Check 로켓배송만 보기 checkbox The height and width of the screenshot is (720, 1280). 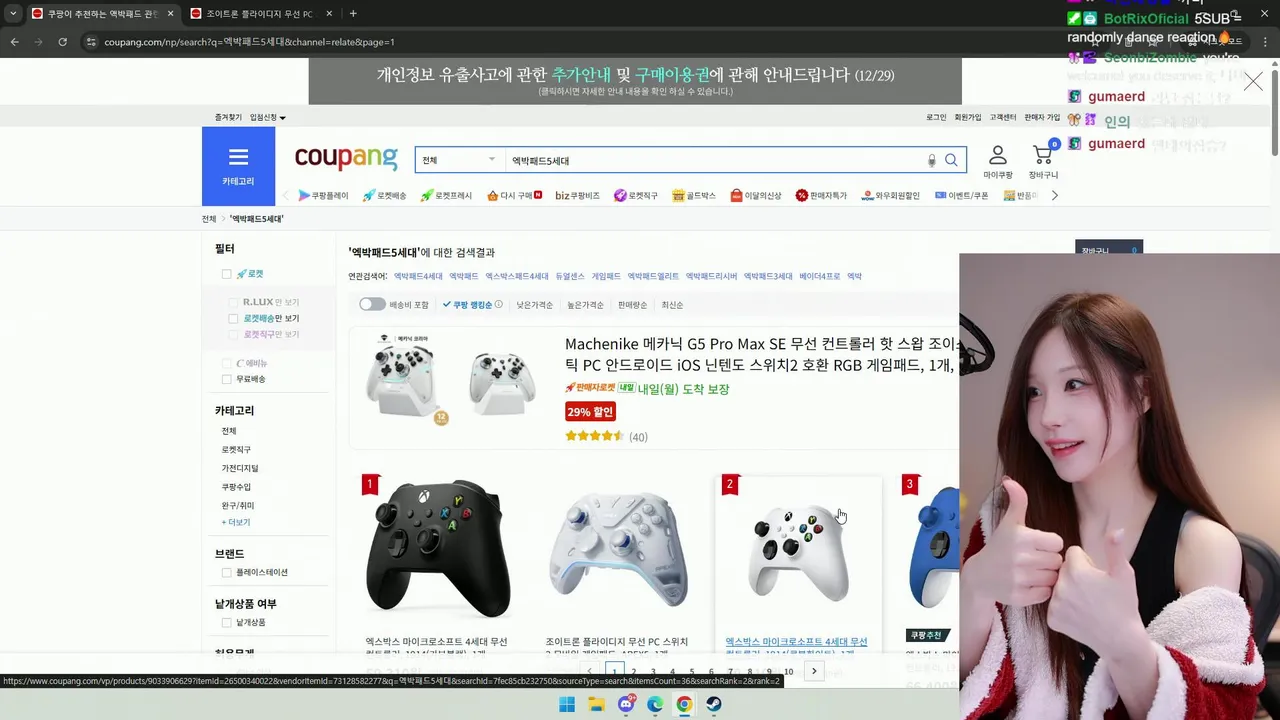click(233, 318)
